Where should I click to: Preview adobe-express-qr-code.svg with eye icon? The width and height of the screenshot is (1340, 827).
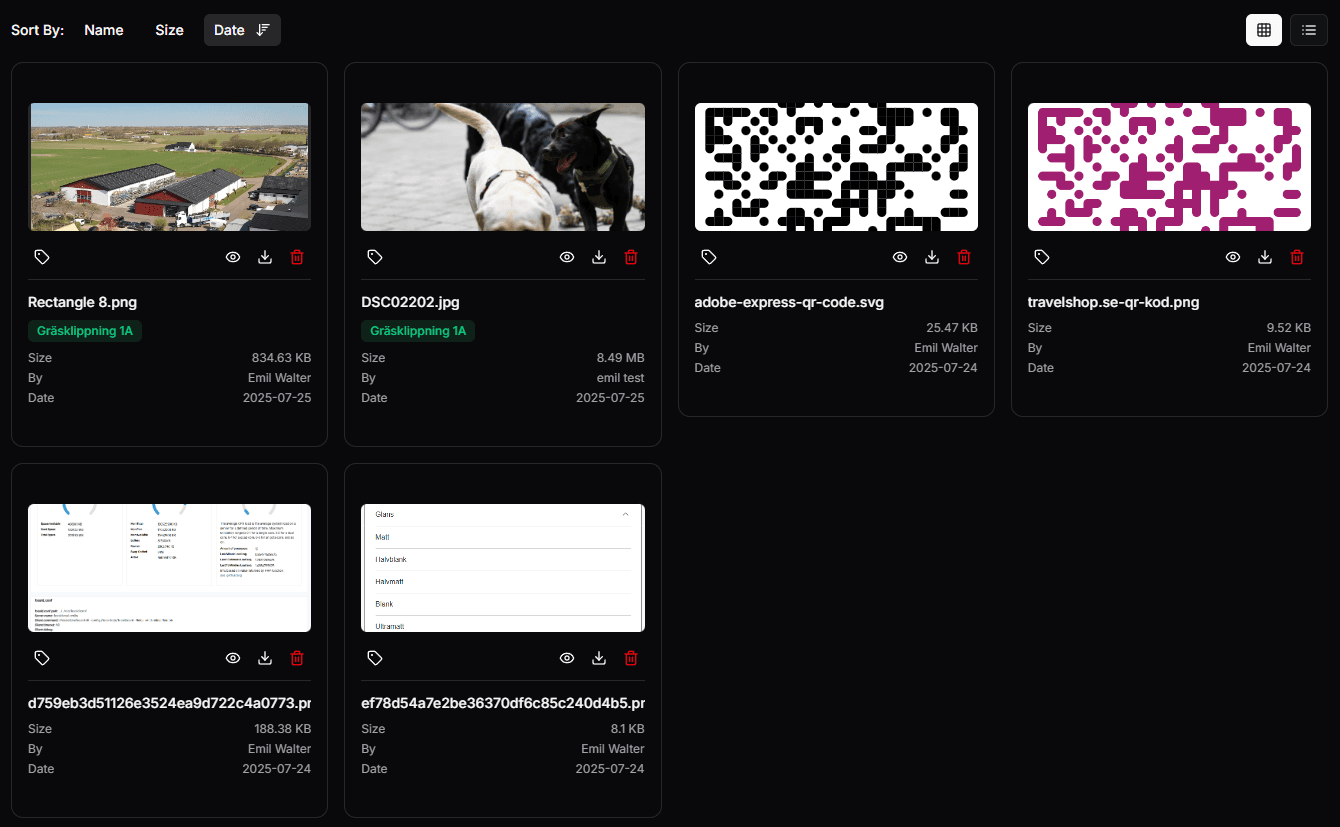coord(900,257)
